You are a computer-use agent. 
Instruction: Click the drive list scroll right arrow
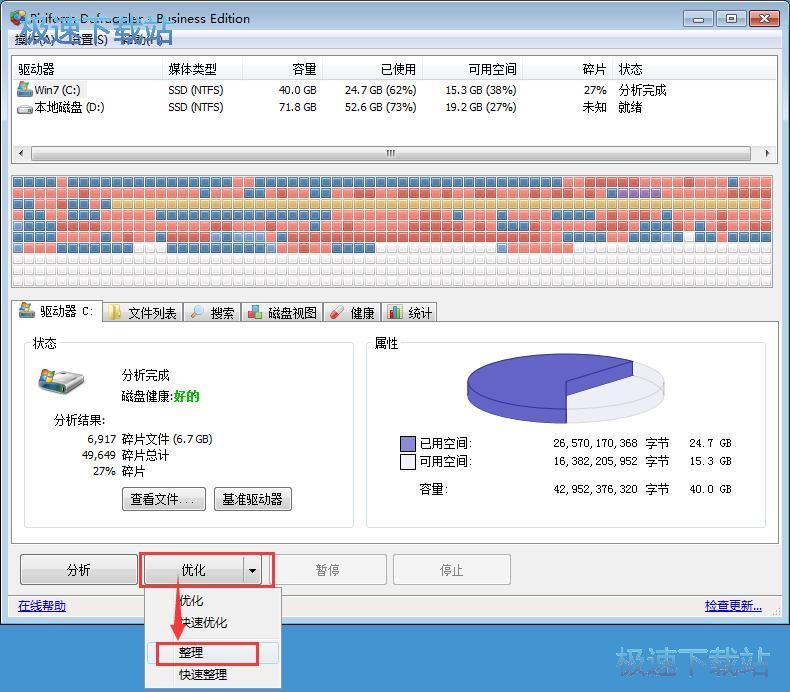click(767, 153)
